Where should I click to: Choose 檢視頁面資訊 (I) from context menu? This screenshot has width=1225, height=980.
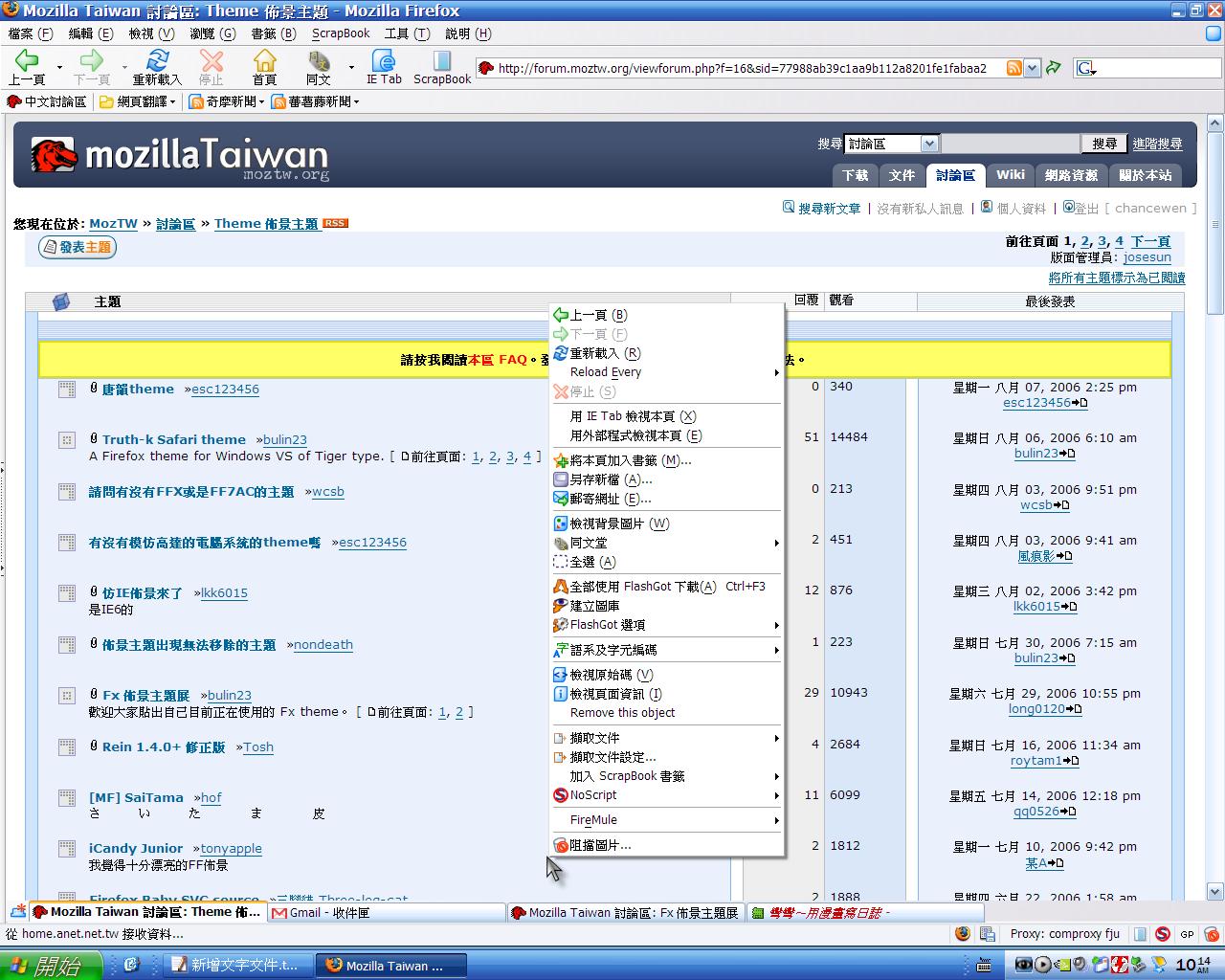tap(667, 694)
